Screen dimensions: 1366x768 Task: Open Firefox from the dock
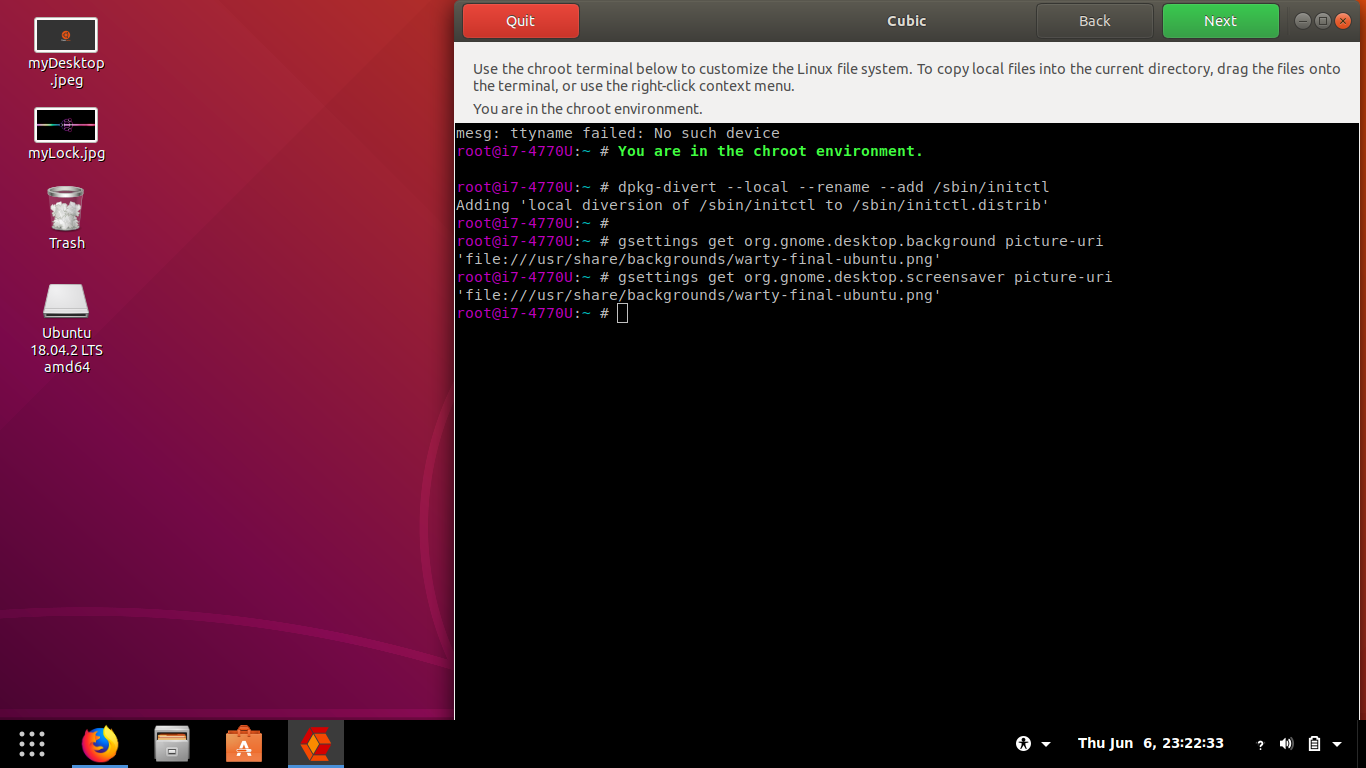[x=100, y=743]
